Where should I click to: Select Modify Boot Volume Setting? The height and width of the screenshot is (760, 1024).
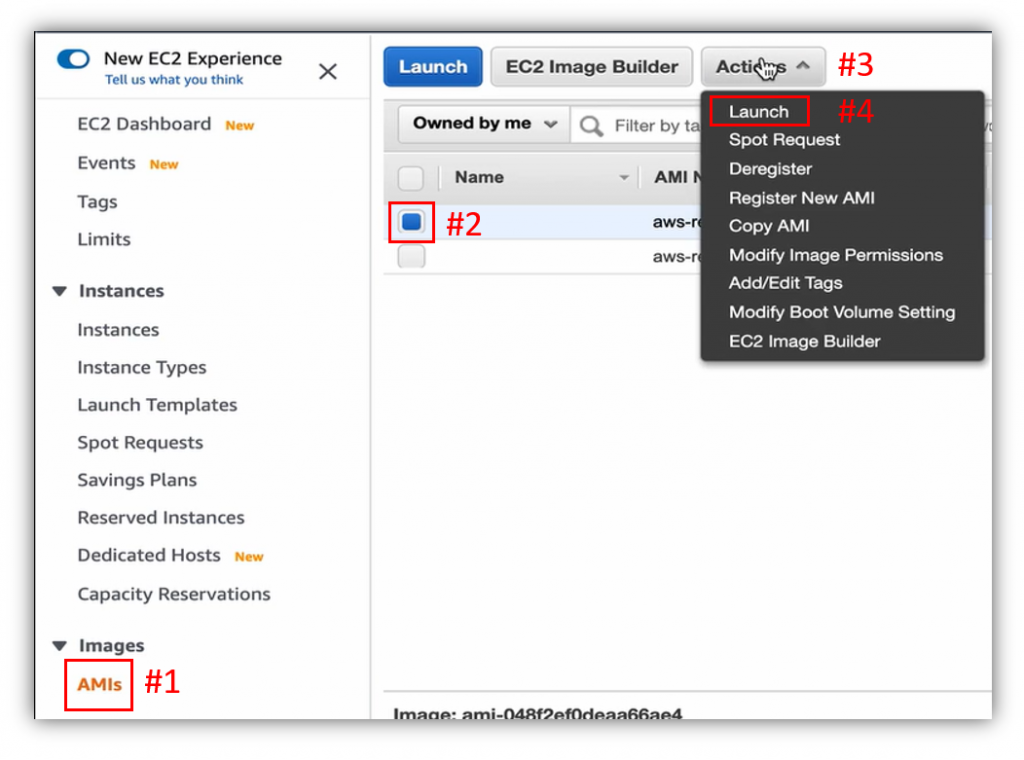click(842, 312)
